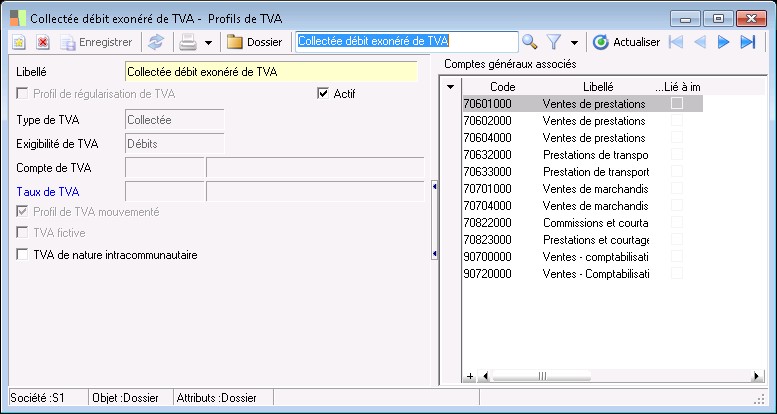
Task: Click Prestations de transpo label cell
Action: click(595, 155)
